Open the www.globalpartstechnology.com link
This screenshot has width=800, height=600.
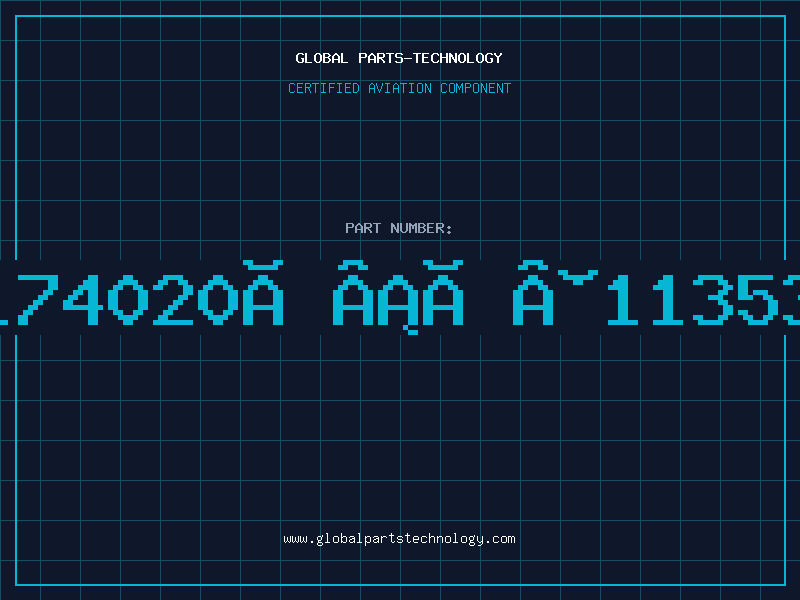coord(399,539)
